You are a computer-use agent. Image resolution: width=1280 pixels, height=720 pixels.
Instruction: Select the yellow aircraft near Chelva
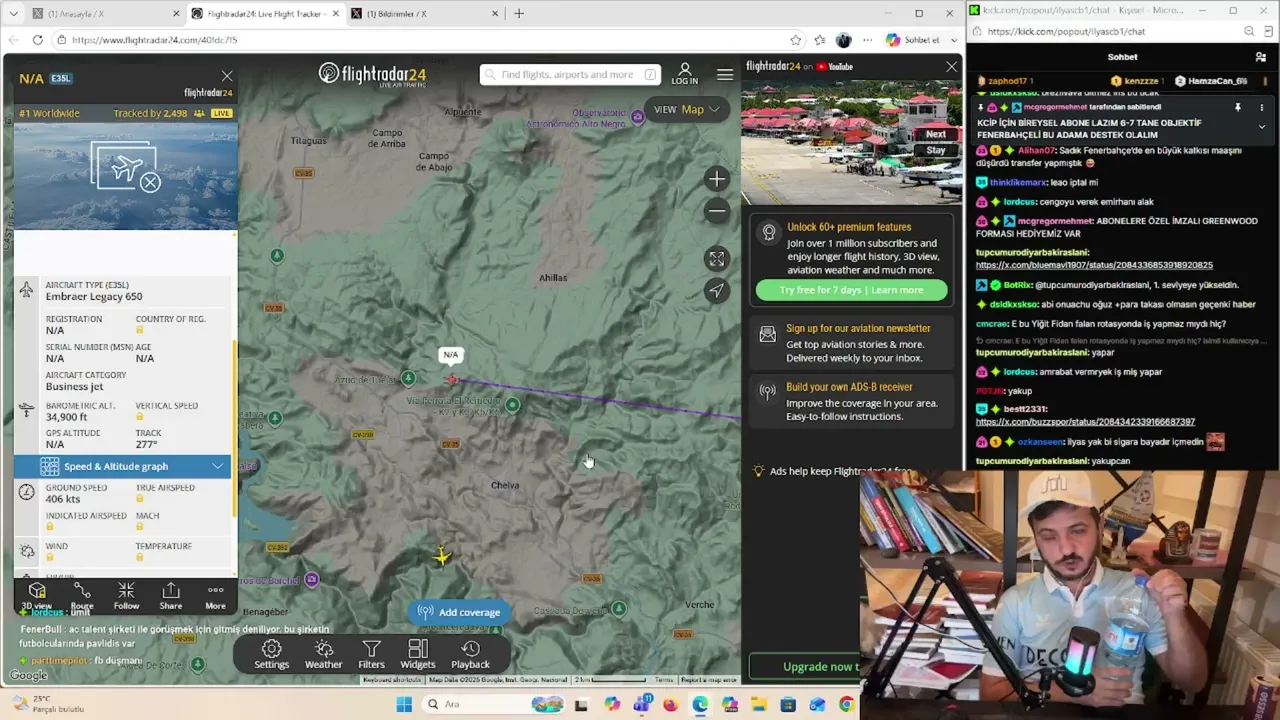[x=441, y=556]
